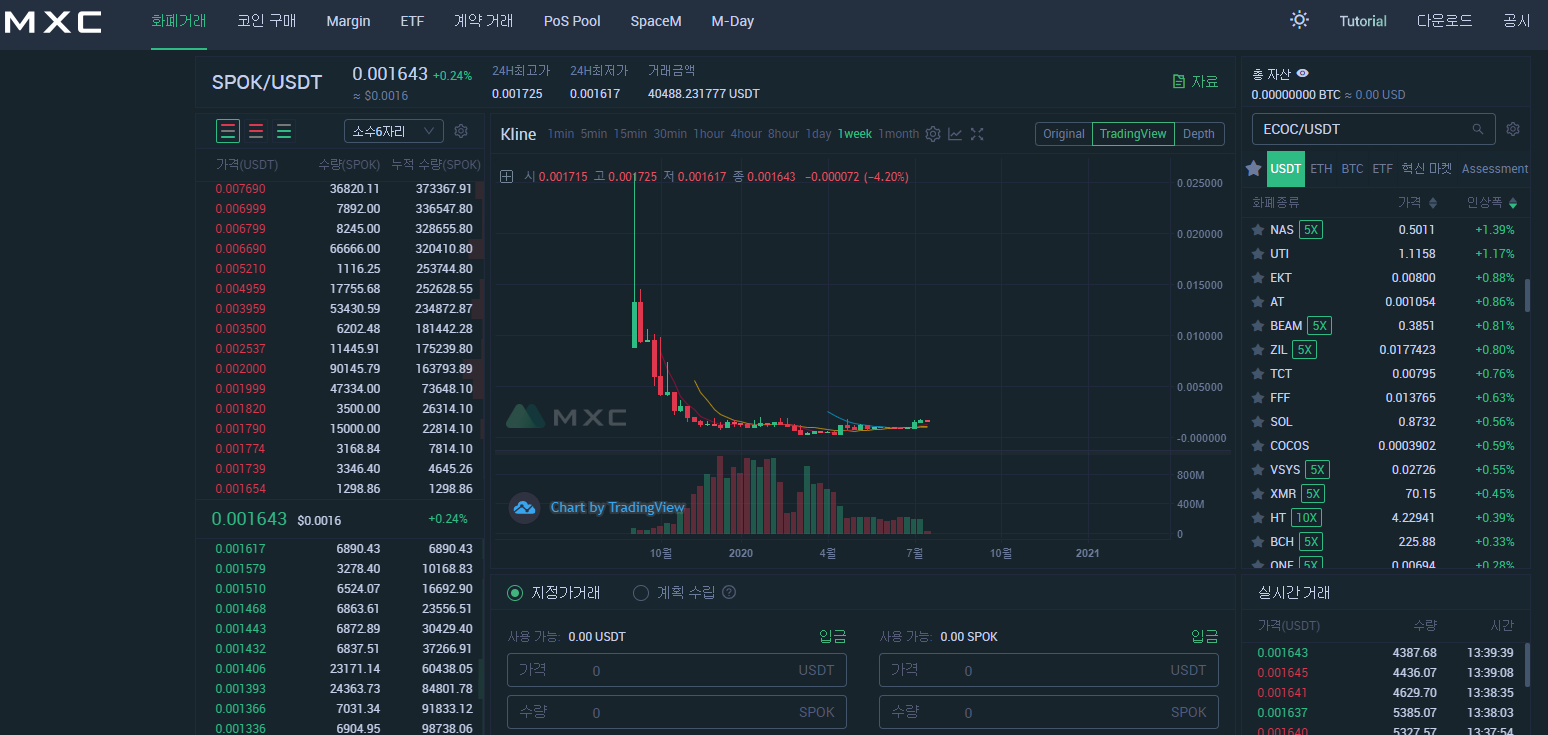Click 입금 link for USDT
The width and height of the screenshot is (1548, 735).
point(833,637)
